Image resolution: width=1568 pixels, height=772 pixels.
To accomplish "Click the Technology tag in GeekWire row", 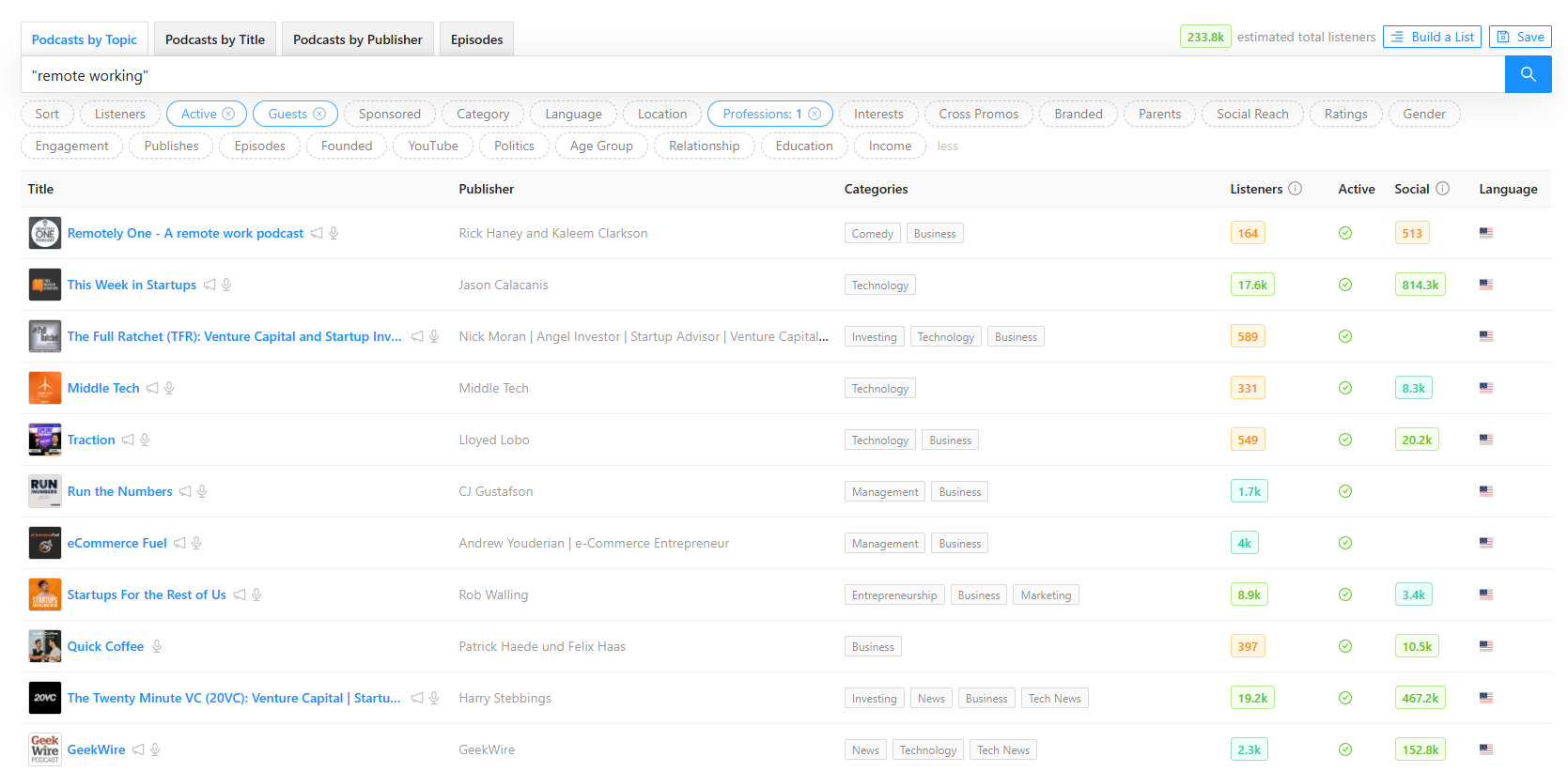I will coord(927,749).
